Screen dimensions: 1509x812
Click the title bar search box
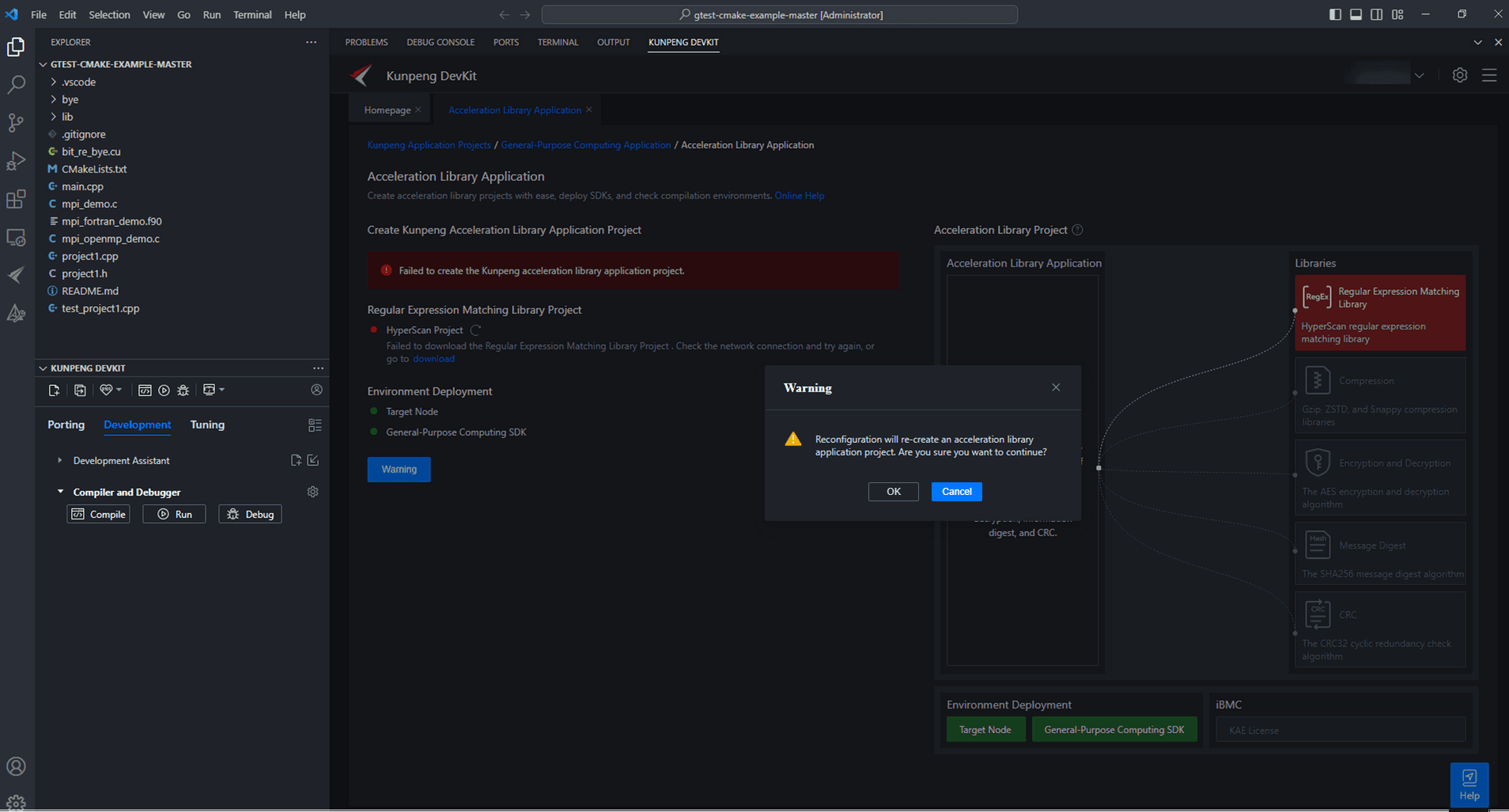click(x=779, y=14)
